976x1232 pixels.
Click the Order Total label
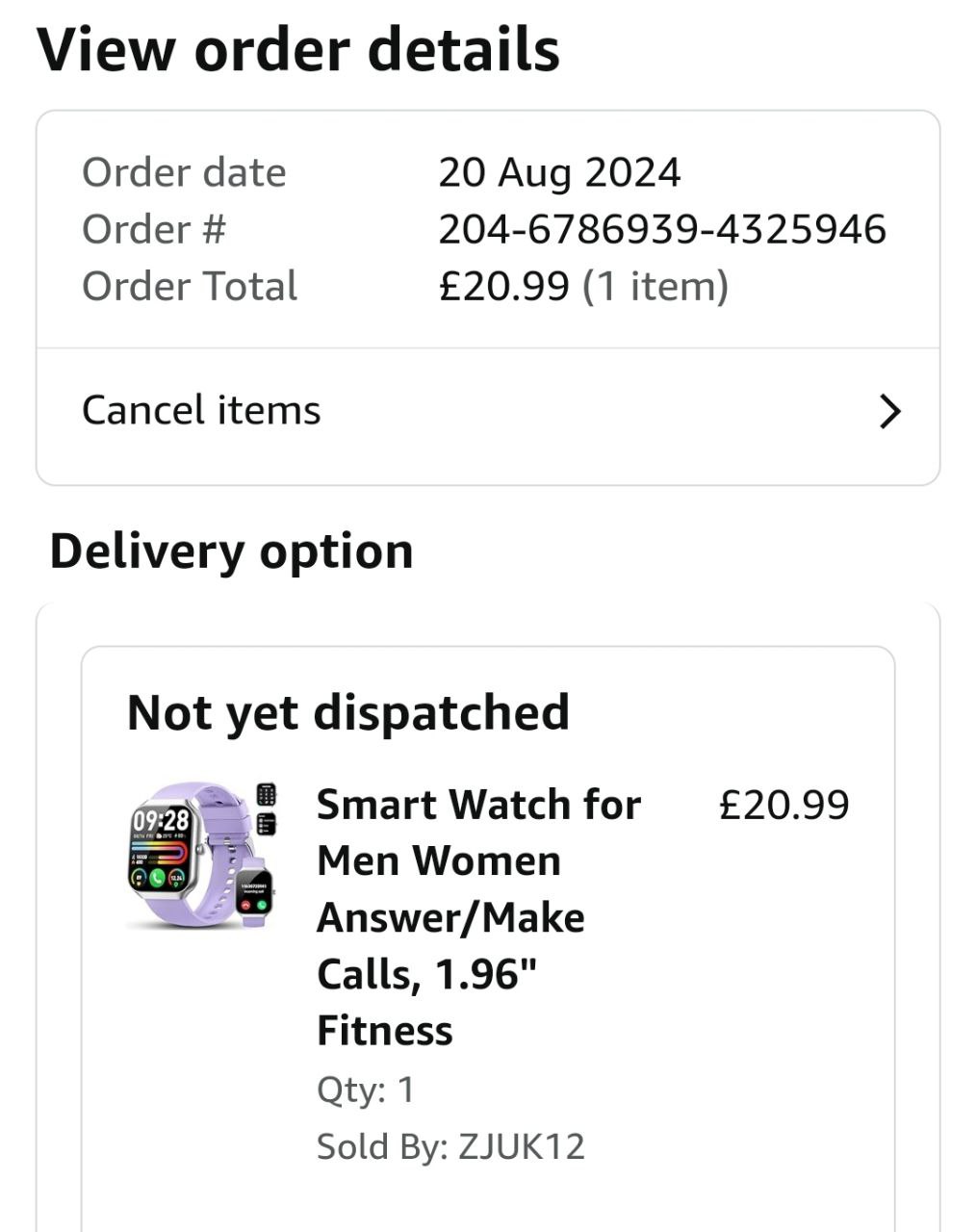[x=190, y=286]
